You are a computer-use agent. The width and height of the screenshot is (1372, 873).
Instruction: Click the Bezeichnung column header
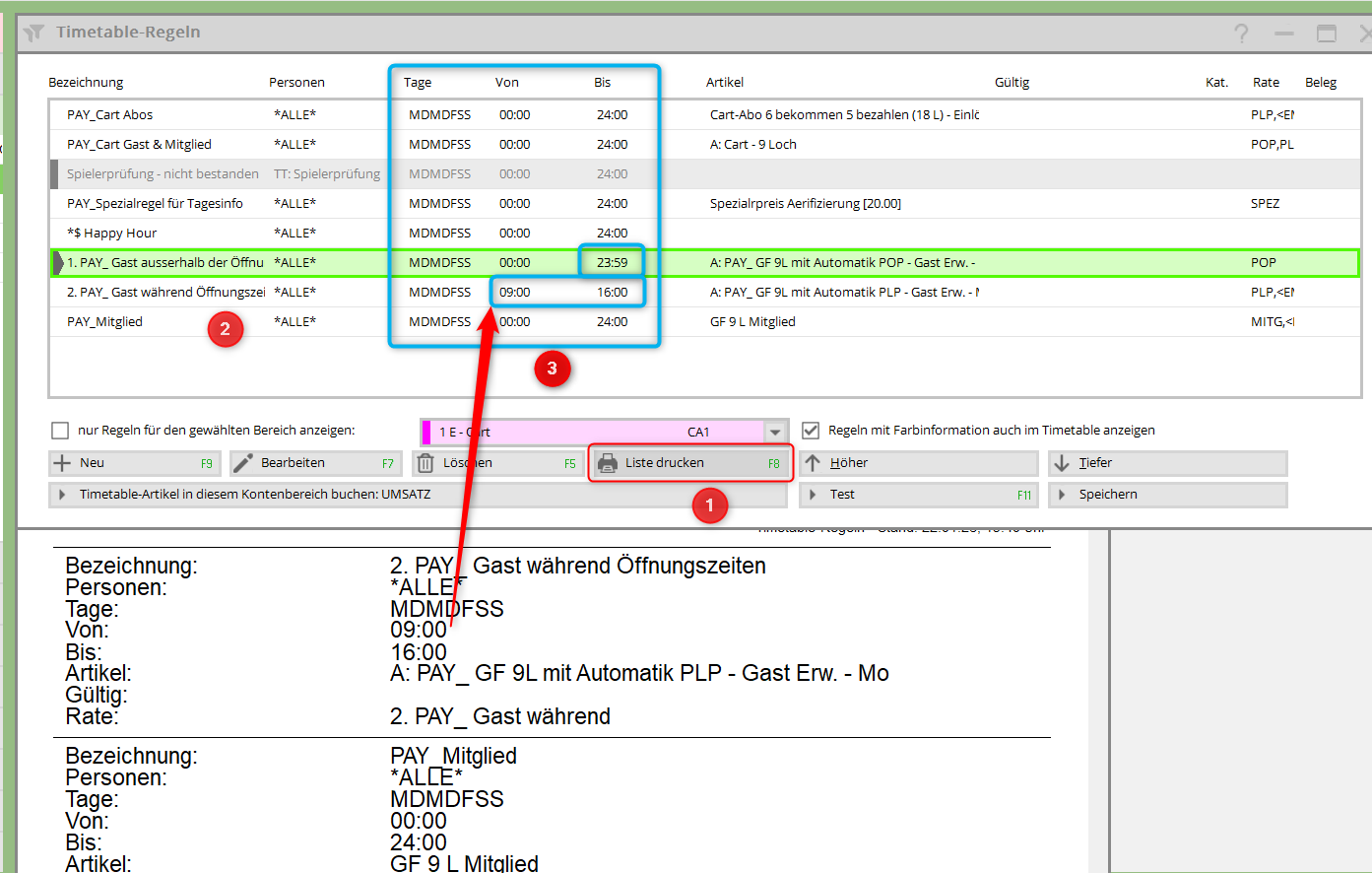[86, 83]
